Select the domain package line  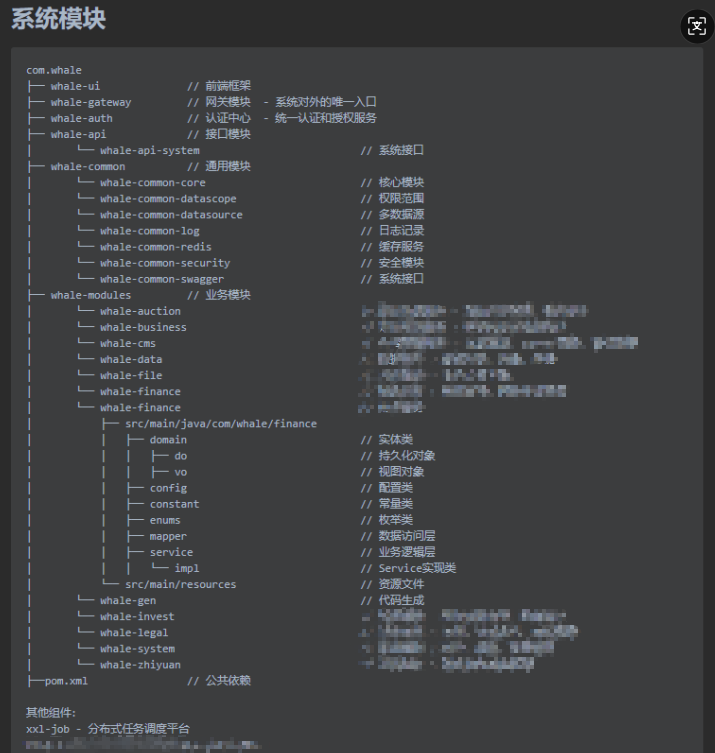[x=168, y=440]
